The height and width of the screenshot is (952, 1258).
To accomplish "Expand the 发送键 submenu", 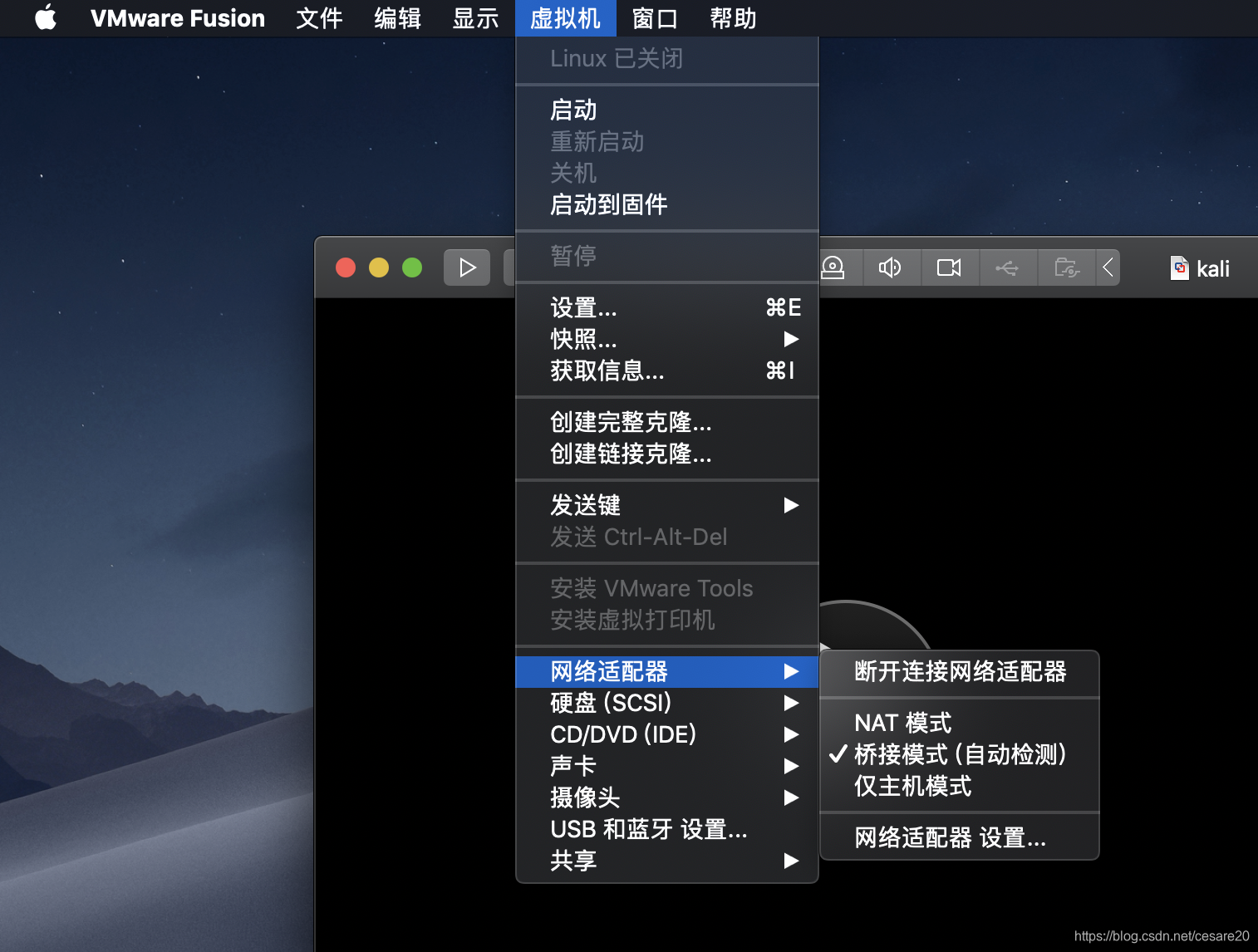I will pos(667,505).
